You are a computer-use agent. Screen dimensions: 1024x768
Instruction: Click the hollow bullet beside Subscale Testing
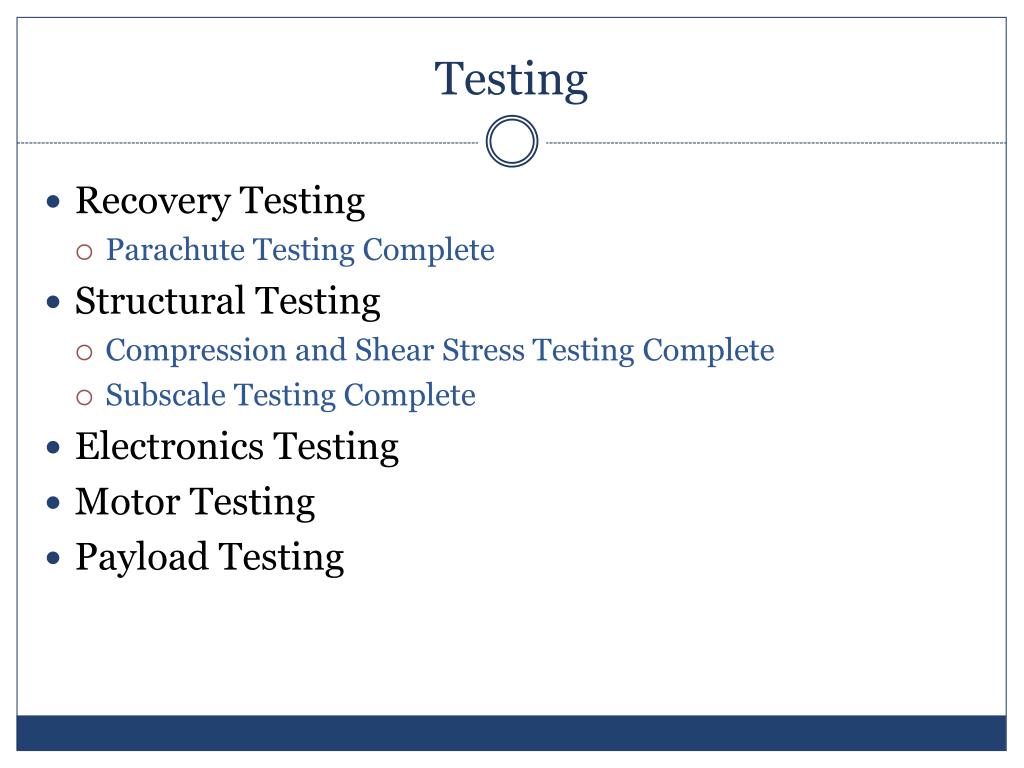(85, 396)
